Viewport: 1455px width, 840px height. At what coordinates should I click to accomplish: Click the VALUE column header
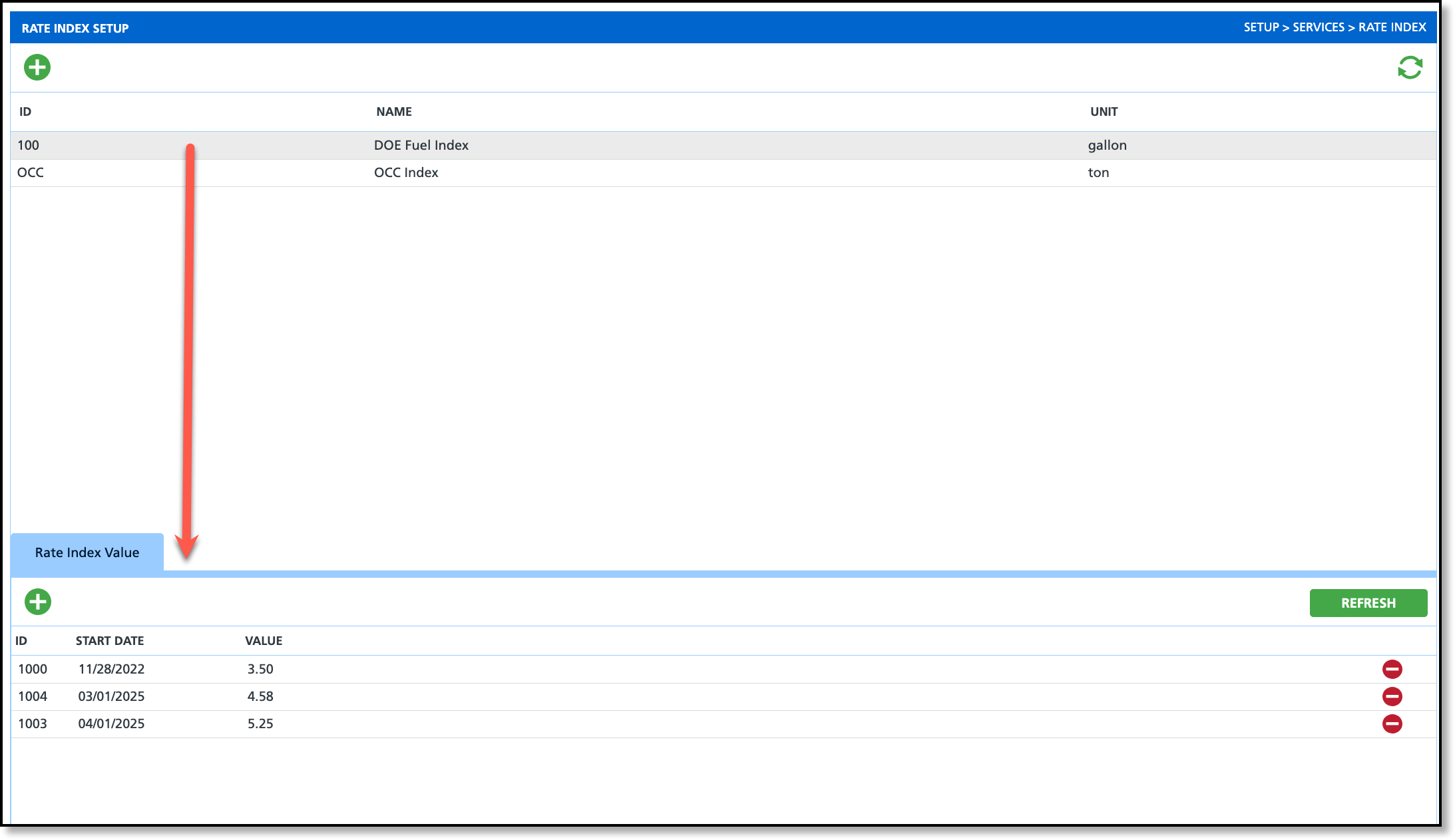tap(264, 641)
